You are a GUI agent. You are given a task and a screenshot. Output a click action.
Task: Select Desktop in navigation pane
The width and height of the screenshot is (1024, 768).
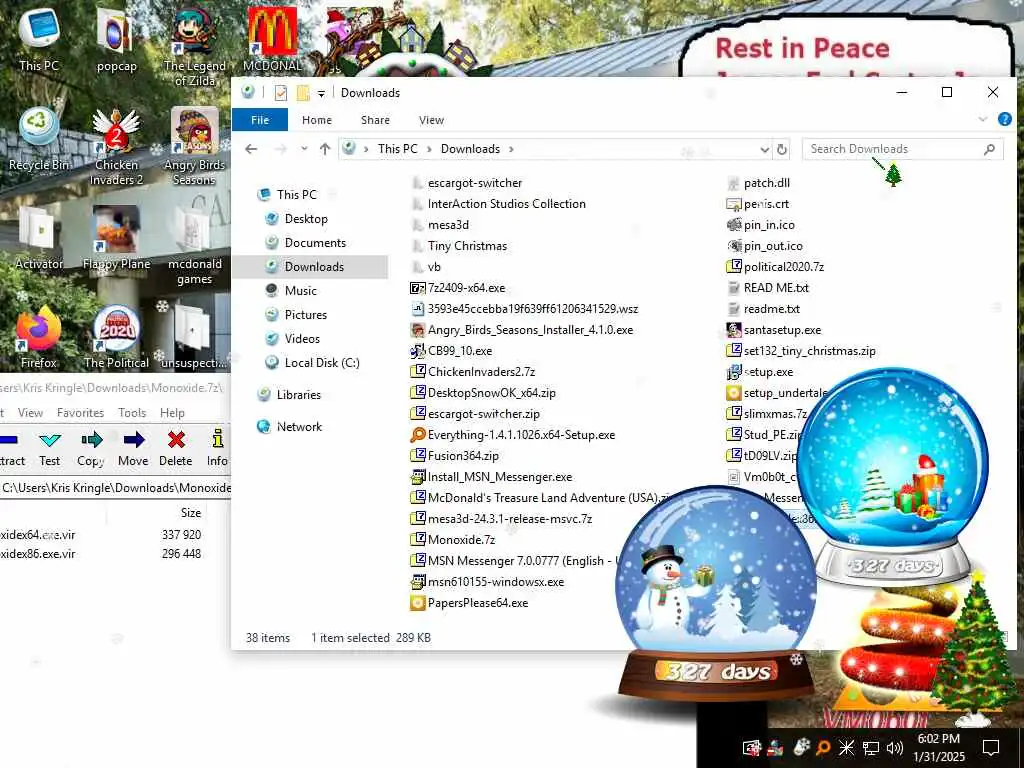click(x=306, y=219)
